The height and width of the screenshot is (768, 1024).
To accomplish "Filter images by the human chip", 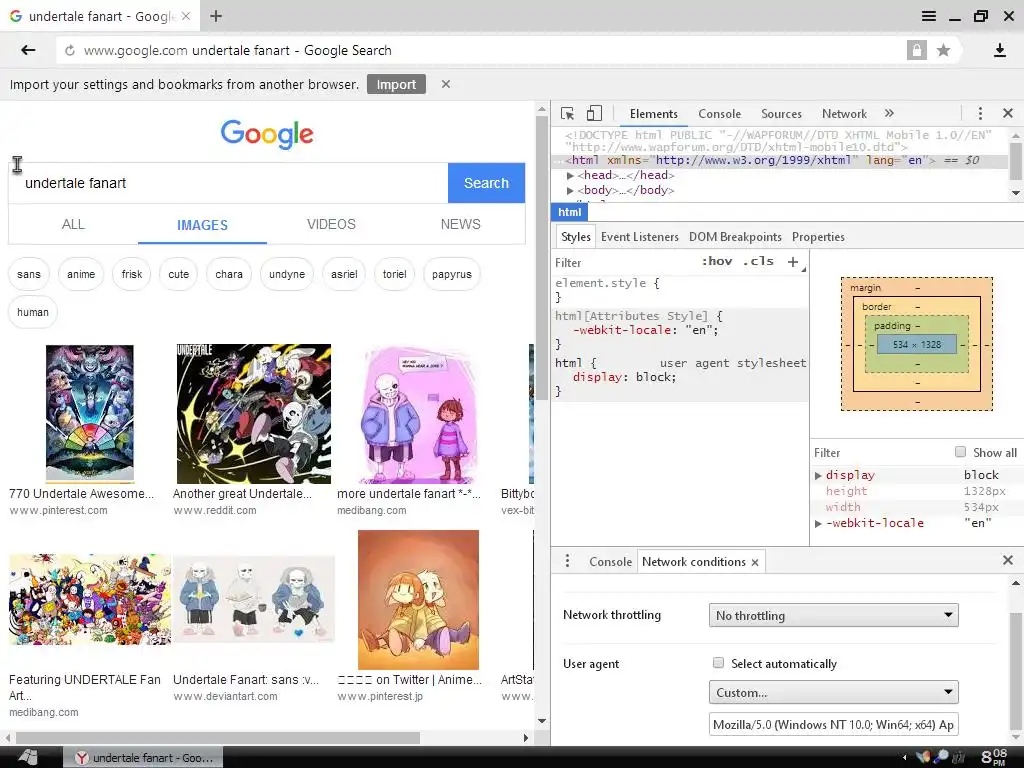I will click(x=33, y=312).
